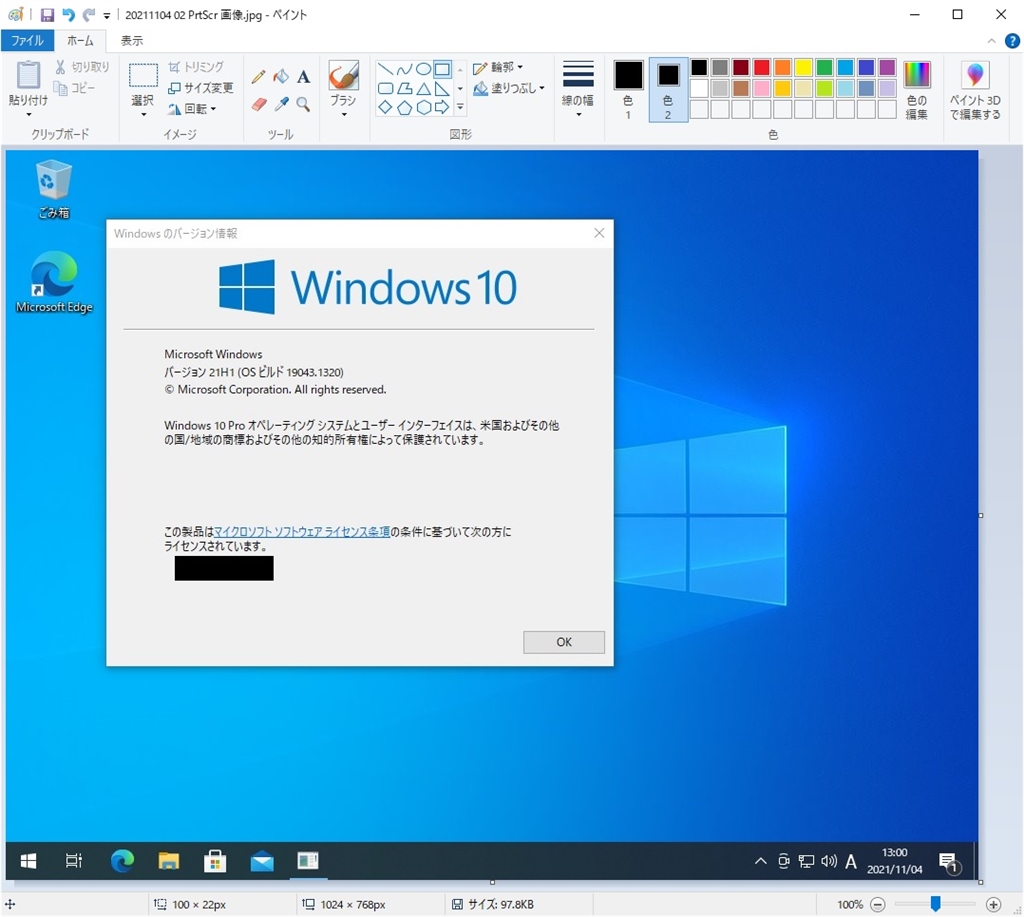
Task: Open the Quick Access Toolbar customize arrow
Action: (x=106, y=15)
